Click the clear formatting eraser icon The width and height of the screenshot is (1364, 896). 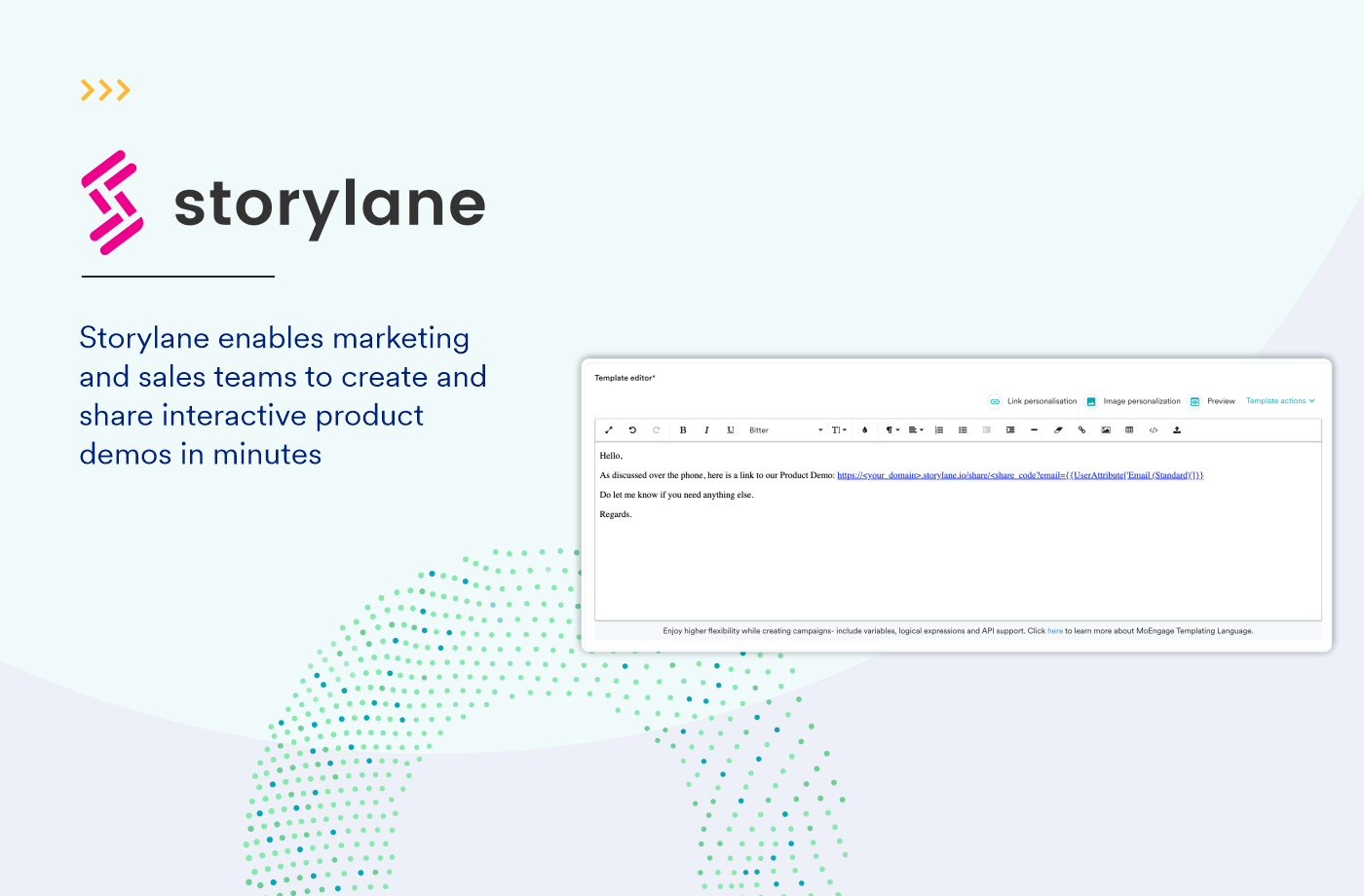point(1058,429)
